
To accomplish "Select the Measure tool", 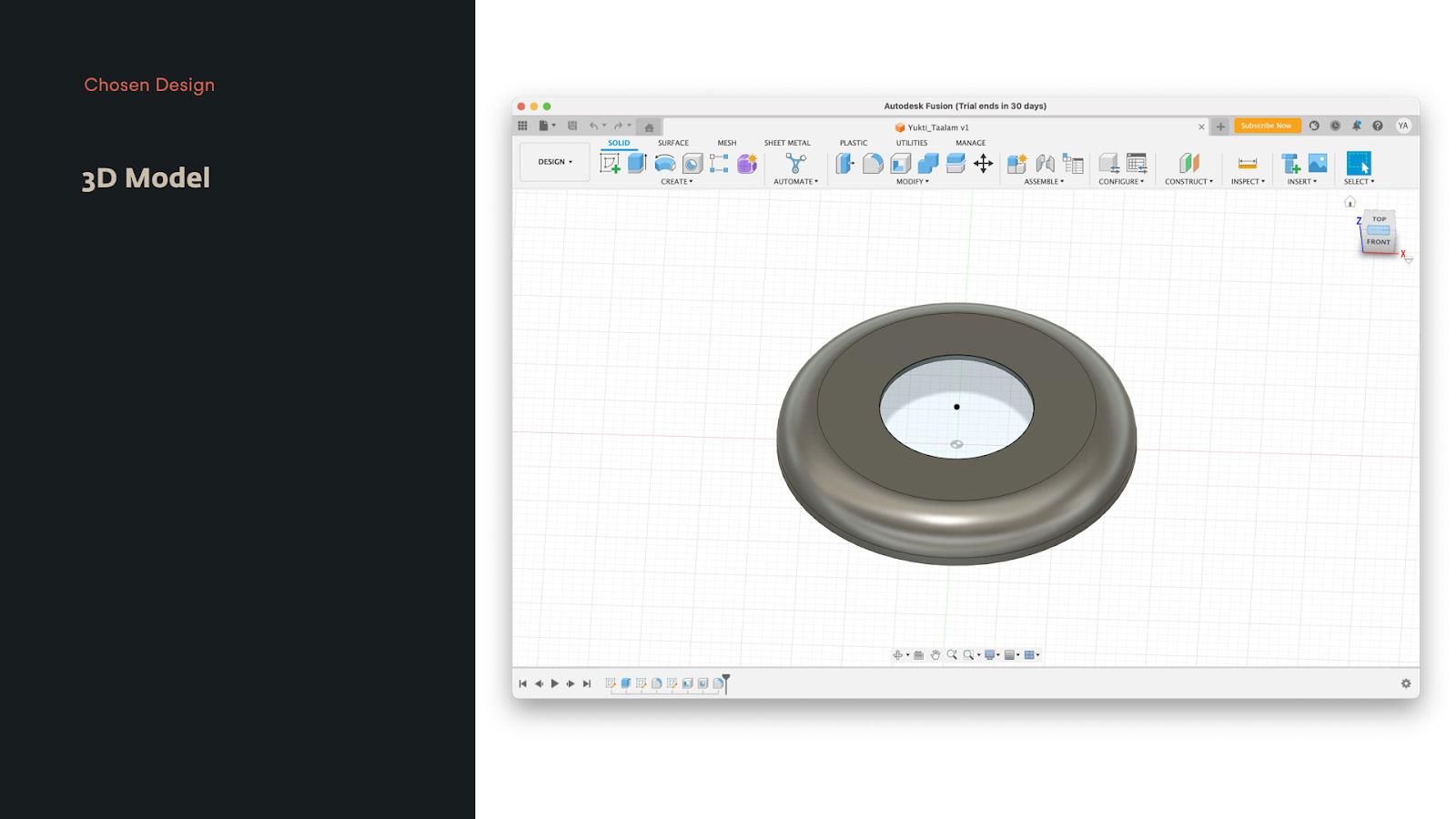I will (x=1248, y=163).
